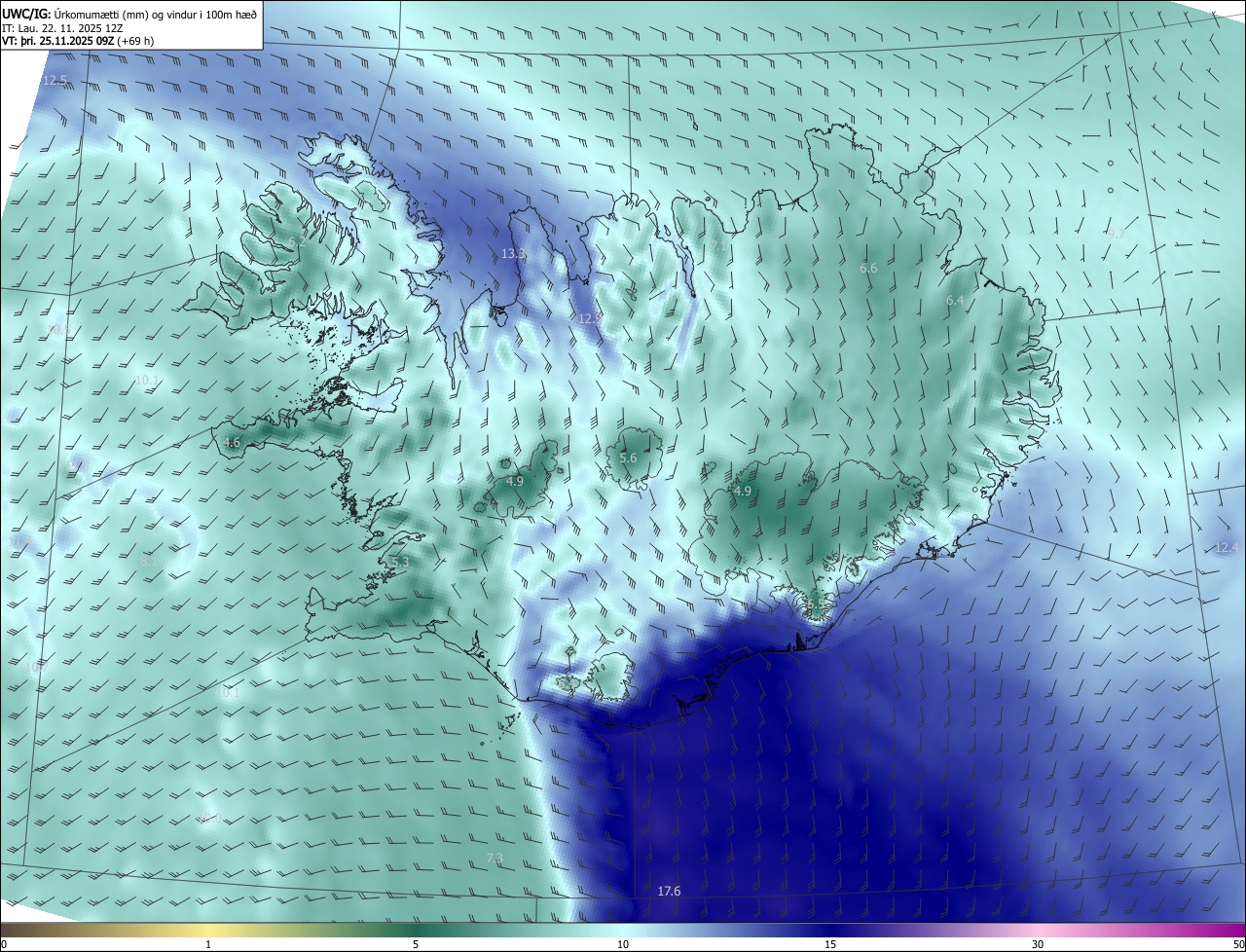
Task: Click the 1 tick on the color scale
Action: pos(208,945)
